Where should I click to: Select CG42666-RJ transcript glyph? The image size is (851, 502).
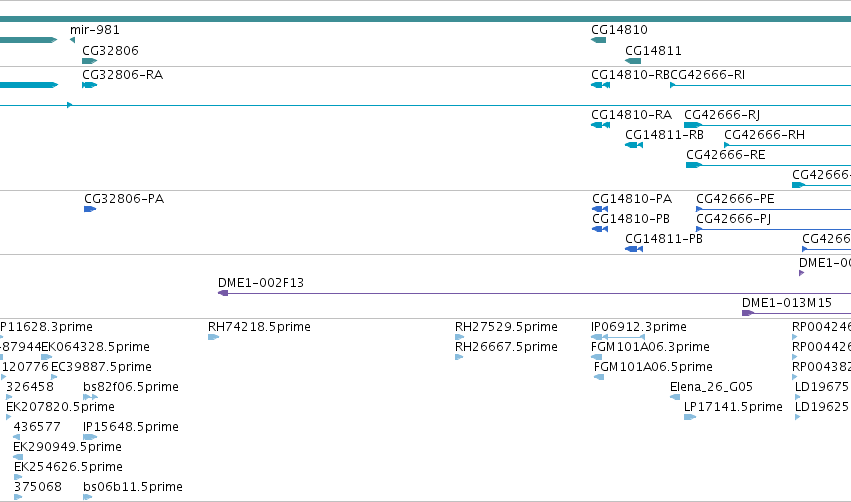click(x=767, y=125)
